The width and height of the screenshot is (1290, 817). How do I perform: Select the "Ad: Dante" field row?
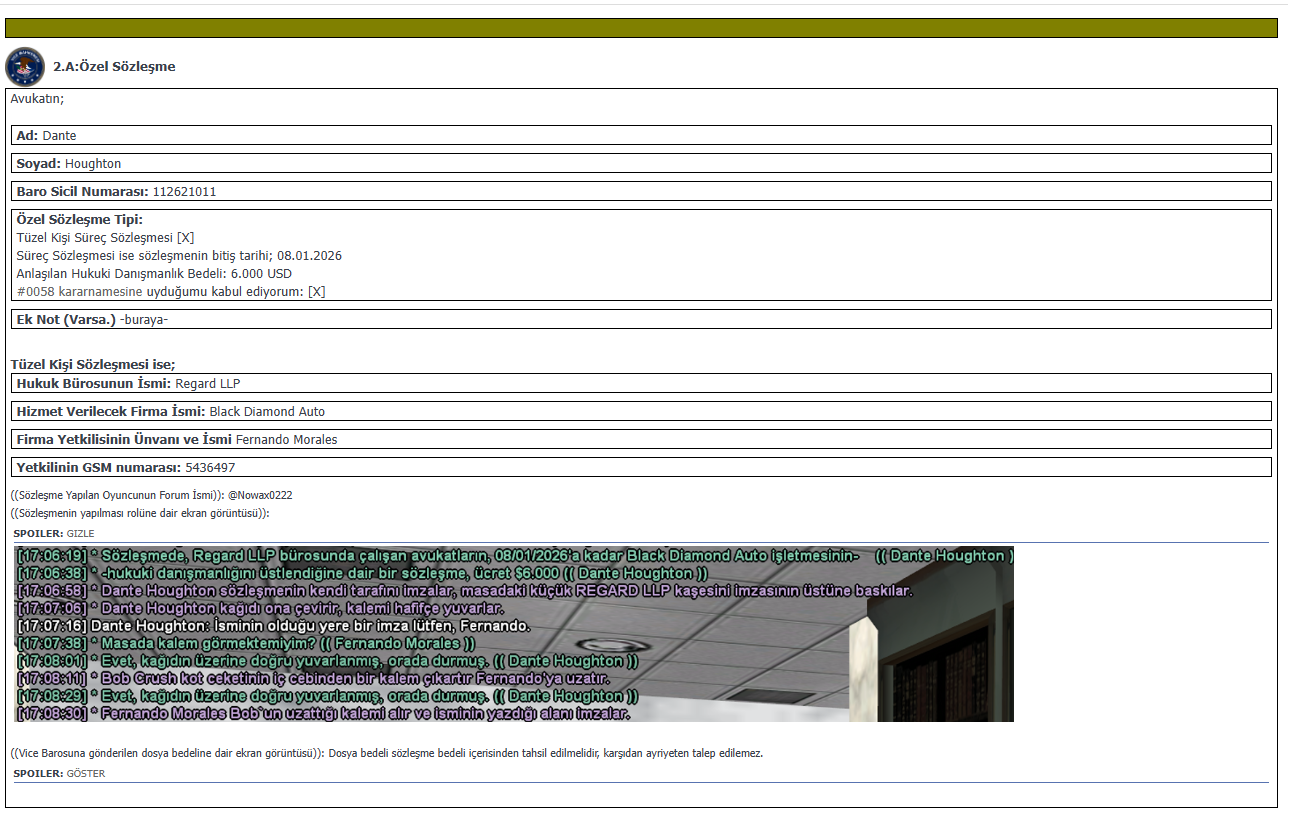(641, 135)
